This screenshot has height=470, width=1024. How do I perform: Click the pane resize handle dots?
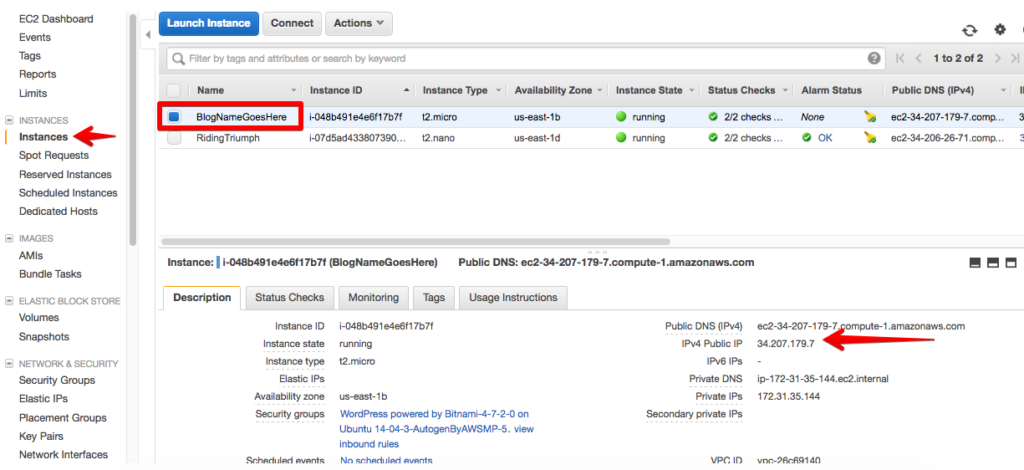tap(598, 251)
